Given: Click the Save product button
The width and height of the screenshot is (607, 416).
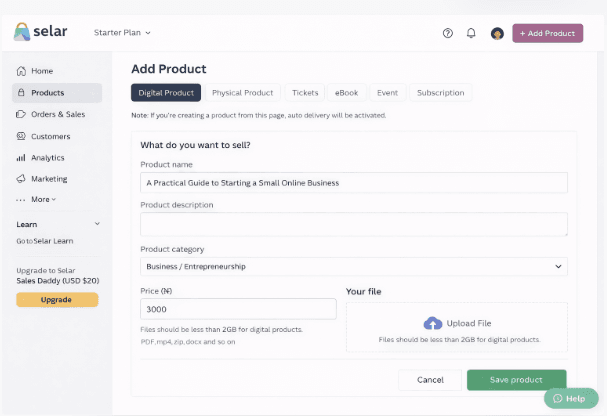Looking at the screenshot, I should tap(516, 380).
